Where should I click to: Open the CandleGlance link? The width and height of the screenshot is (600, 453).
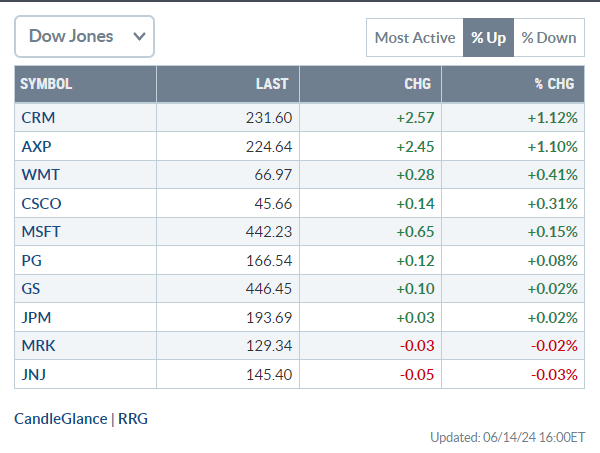tap(60, 418)
